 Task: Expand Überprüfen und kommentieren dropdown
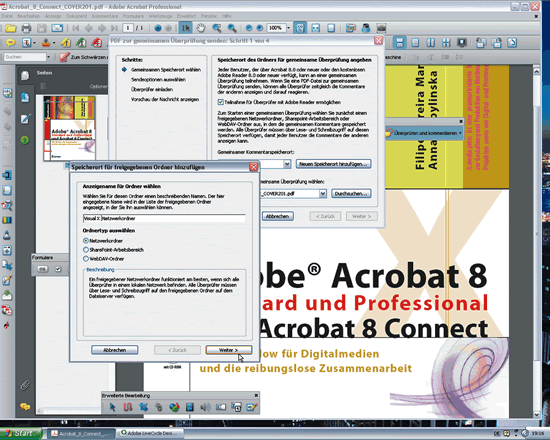pos(460,133)
